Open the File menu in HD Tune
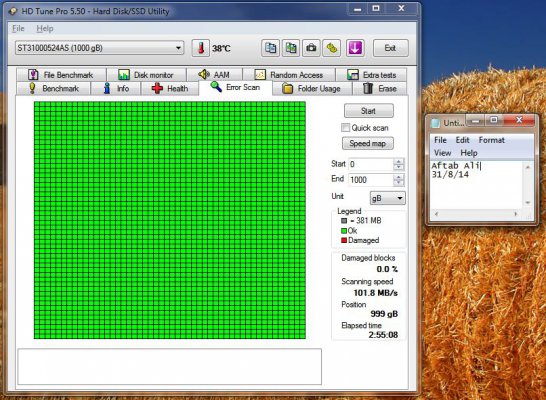 coord(18,29)
